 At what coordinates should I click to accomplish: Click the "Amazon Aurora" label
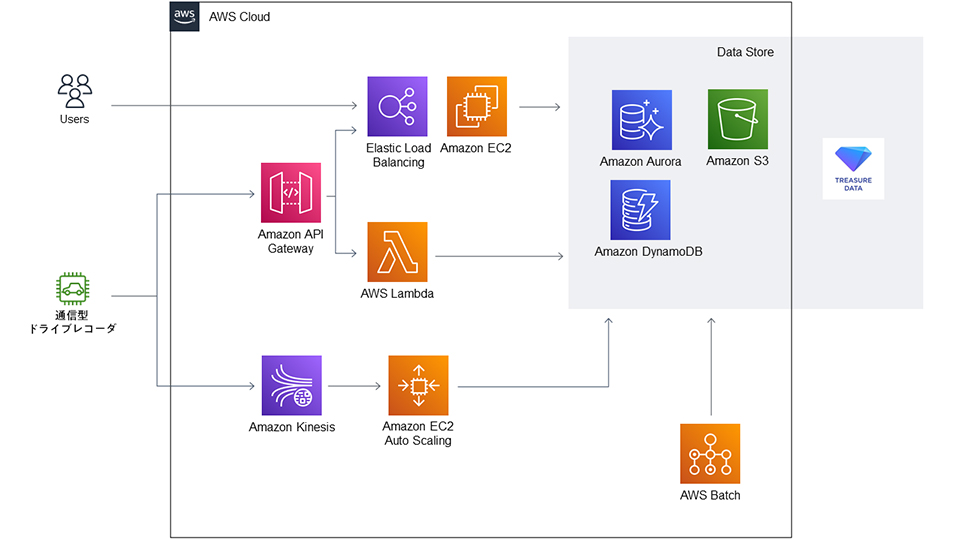coord(640,162)
